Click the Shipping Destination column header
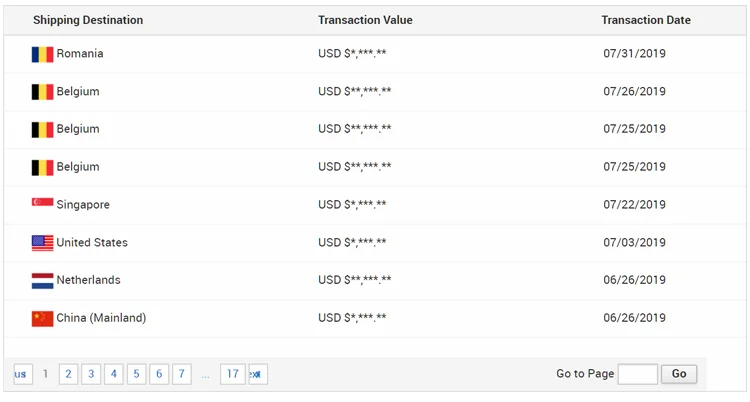 coord(88,20)
